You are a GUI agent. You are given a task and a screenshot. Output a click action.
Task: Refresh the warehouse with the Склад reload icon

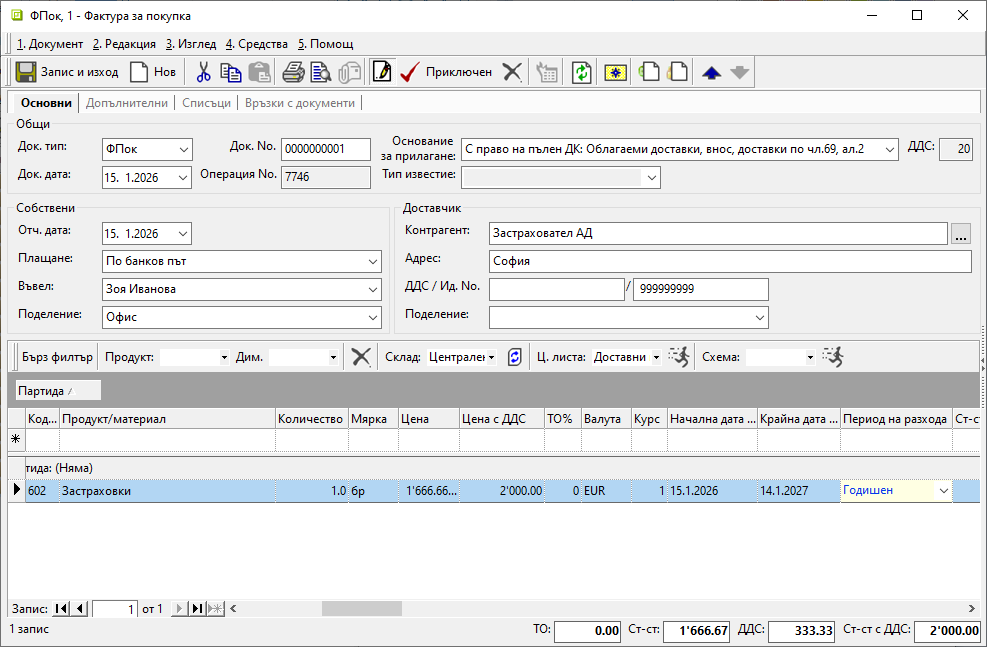515,357
